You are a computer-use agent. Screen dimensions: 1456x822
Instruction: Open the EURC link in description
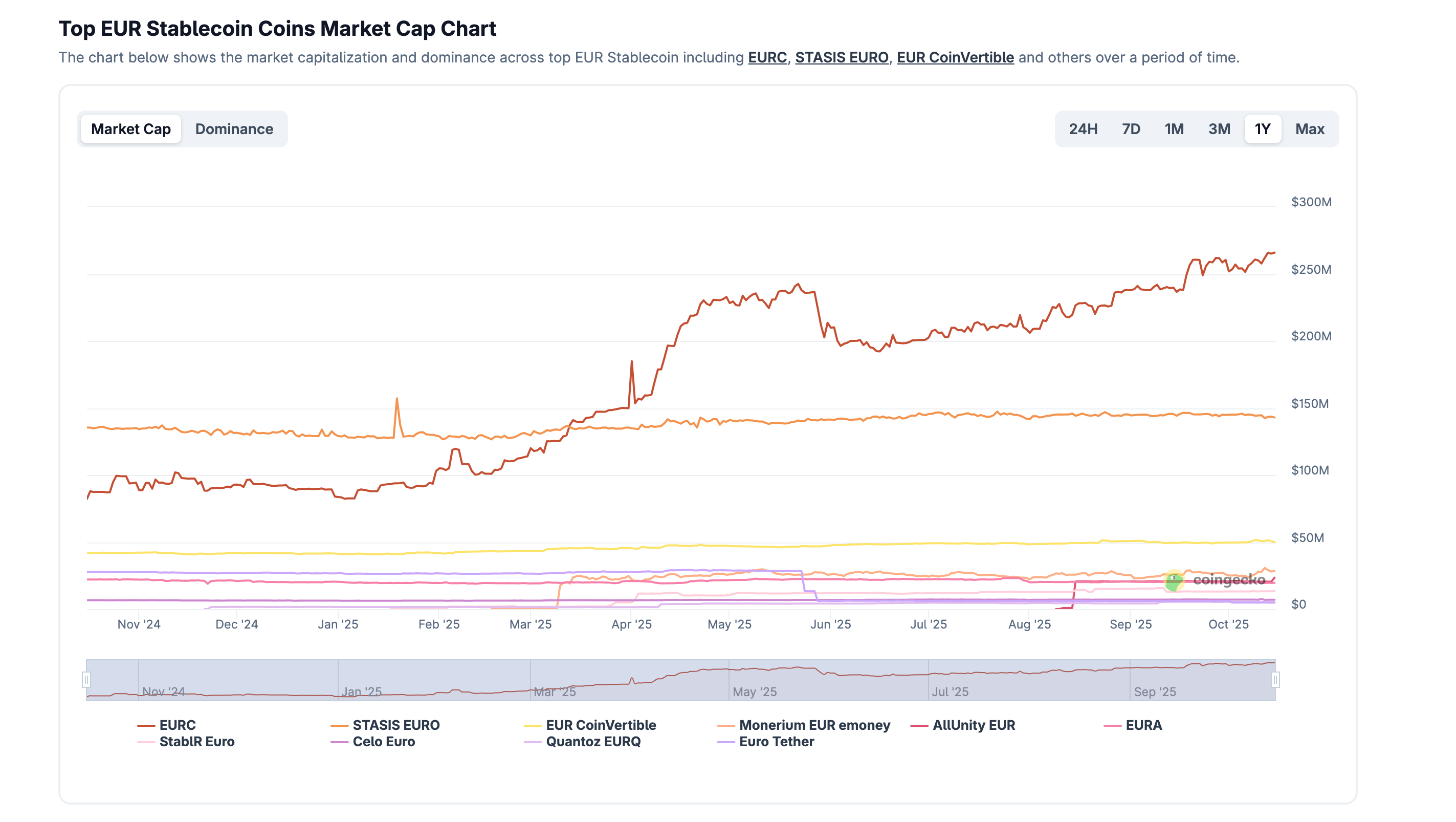767,58
